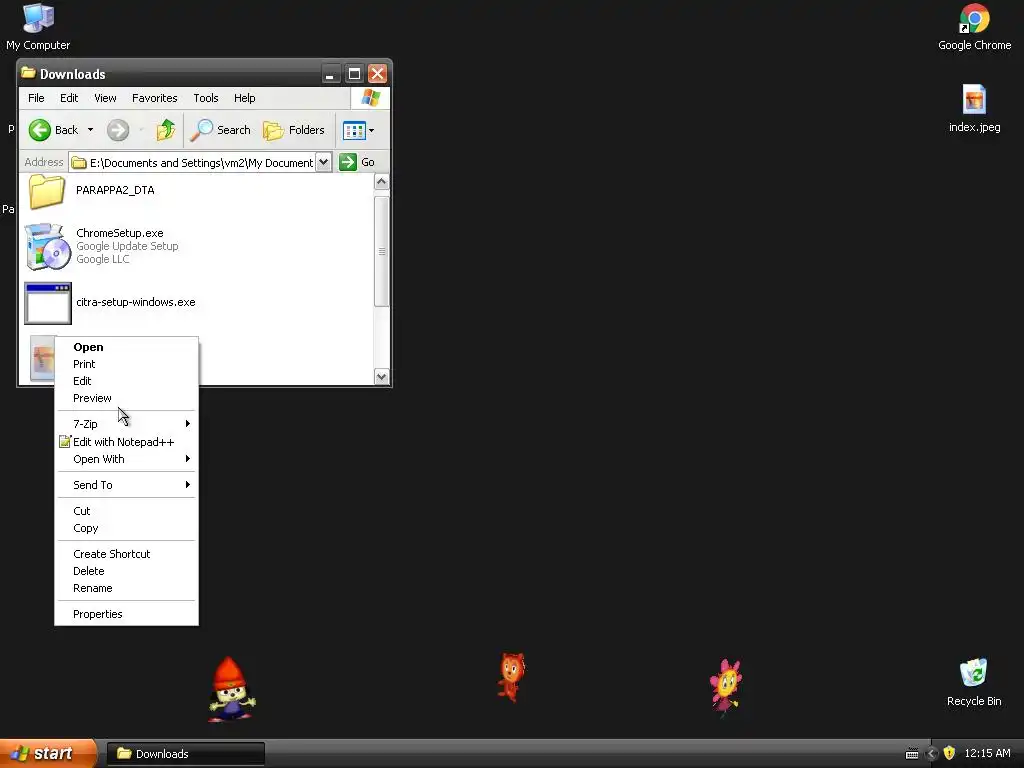Screen dimensions: 1024x768
Task: Open the My Computer desktop icon
Action: 38,26
